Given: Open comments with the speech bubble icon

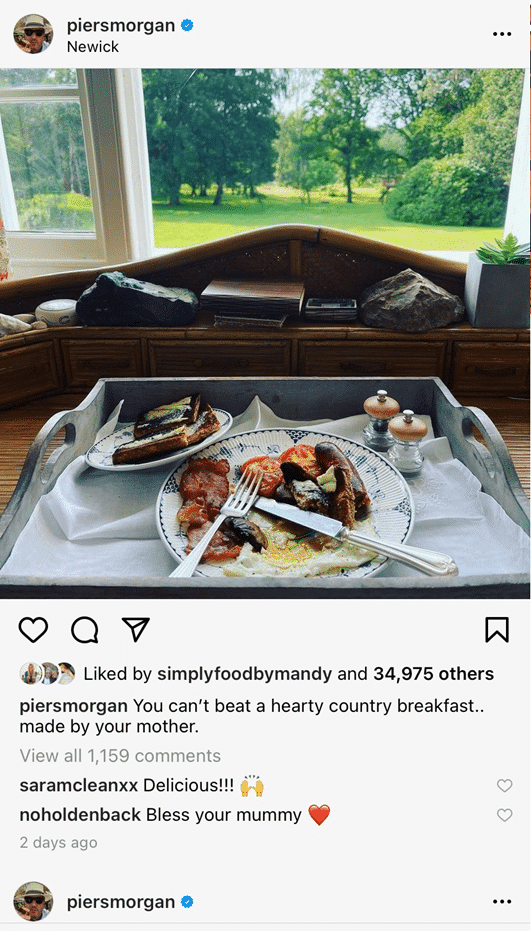Looking at the screenshot, I should point(84,629).
